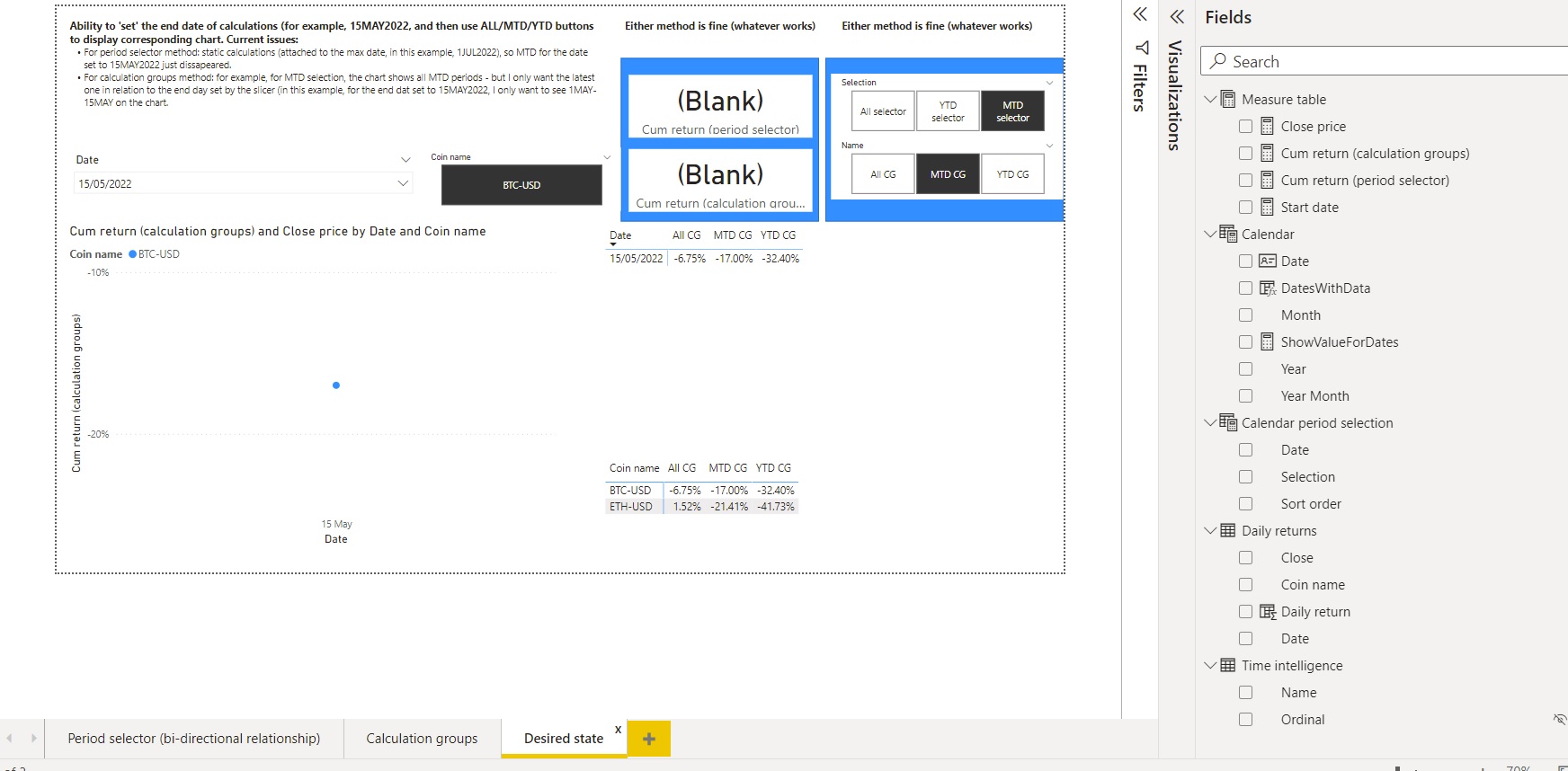Viewport: 1568px width, 771px height.
Task: Select the Desired state page tab
Action: tap(564, 739)
